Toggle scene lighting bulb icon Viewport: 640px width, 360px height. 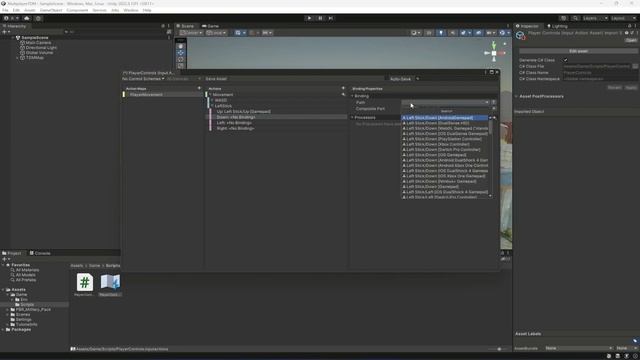click(441, 33)
